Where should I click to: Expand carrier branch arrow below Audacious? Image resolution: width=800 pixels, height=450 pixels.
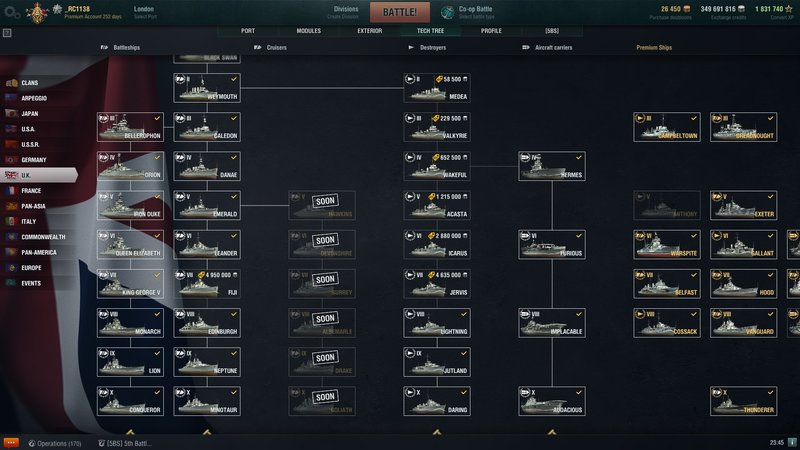(x=552, y=432)
